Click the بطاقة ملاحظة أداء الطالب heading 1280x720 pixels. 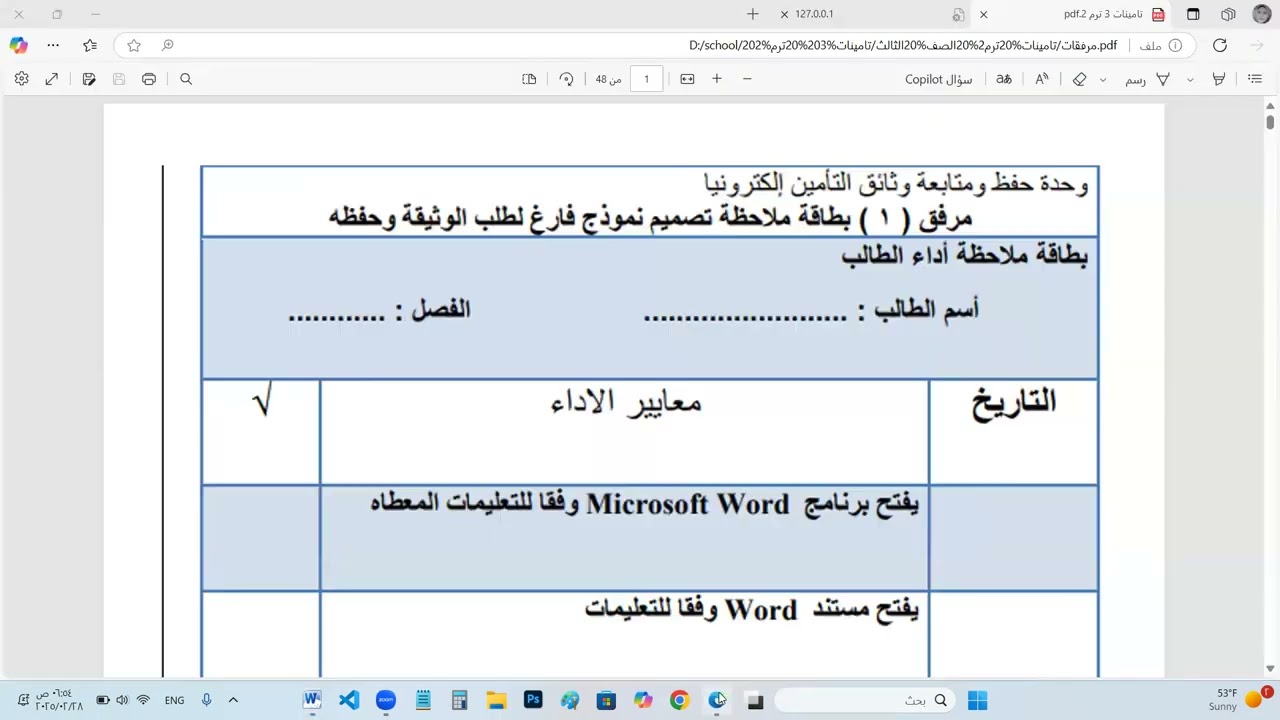point(964,255)
